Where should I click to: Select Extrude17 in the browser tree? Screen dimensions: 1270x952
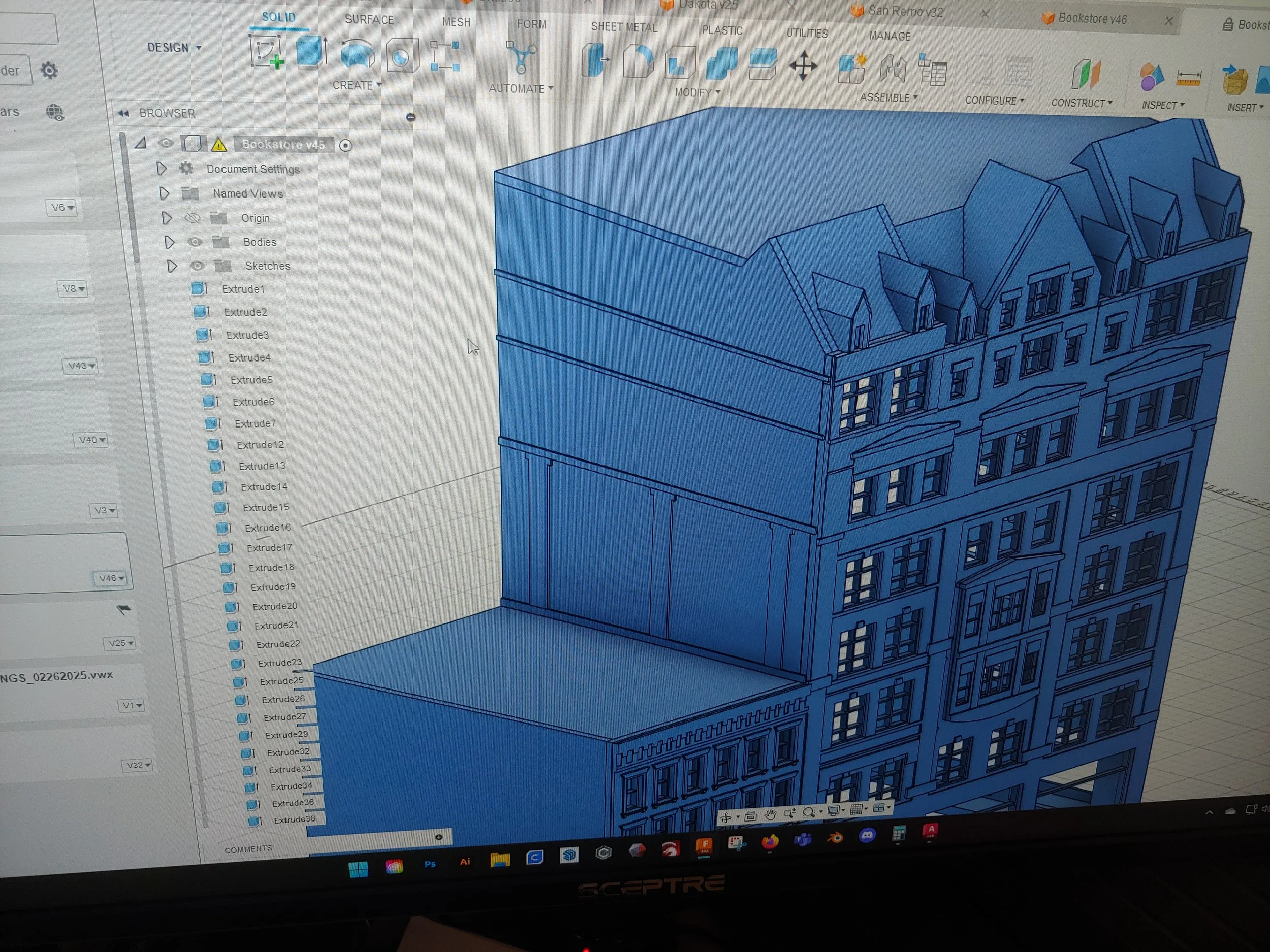[269, 548]
